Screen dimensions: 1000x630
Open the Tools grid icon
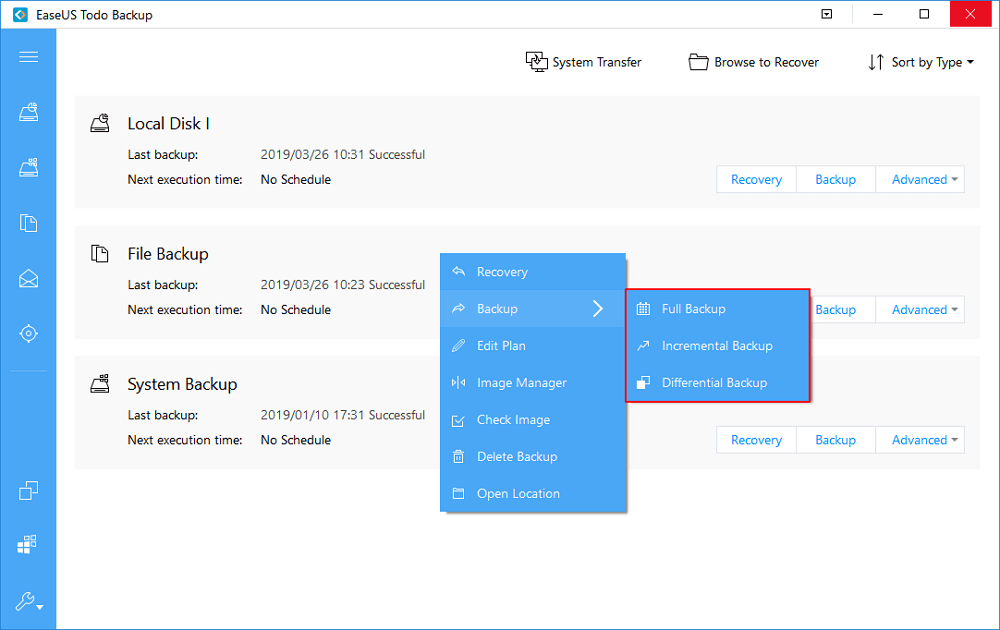click(28, 543)
